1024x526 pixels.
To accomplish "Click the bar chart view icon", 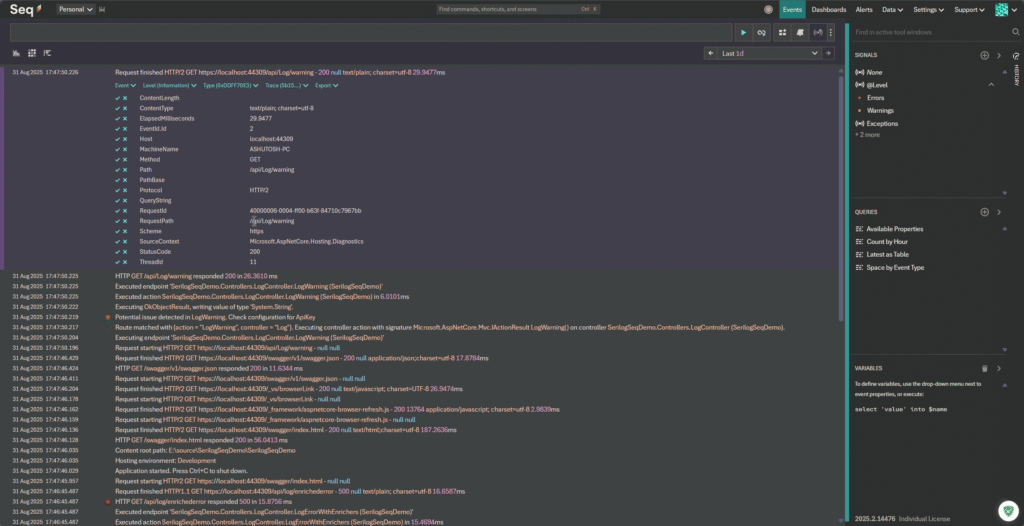I will (17, 53).
